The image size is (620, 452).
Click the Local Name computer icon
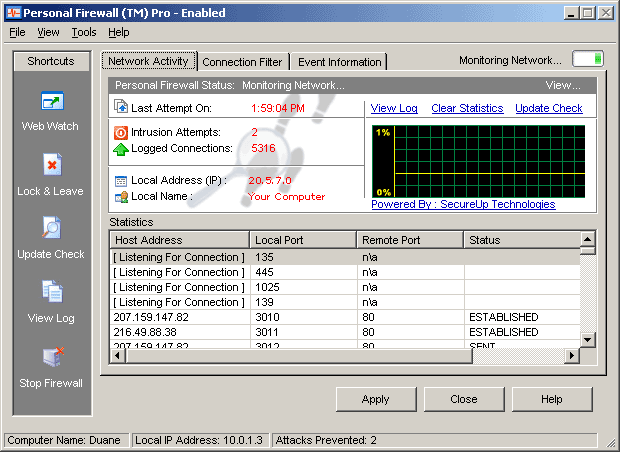pyautogui.click(x=121, y=197)
